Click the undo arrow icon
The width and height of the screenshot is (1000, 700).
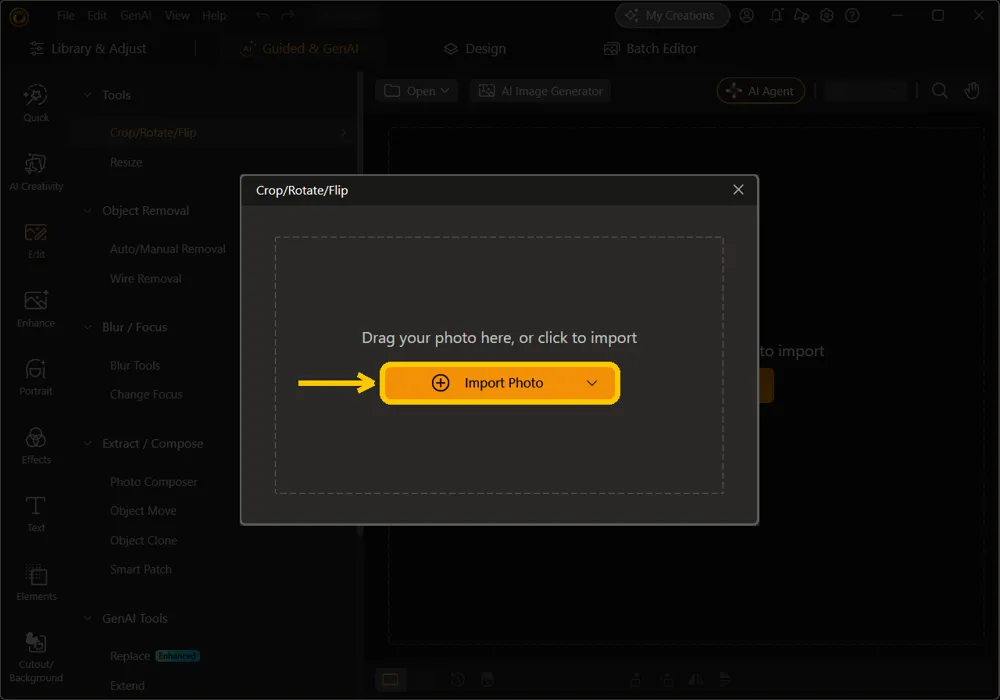tap(262, 15)
